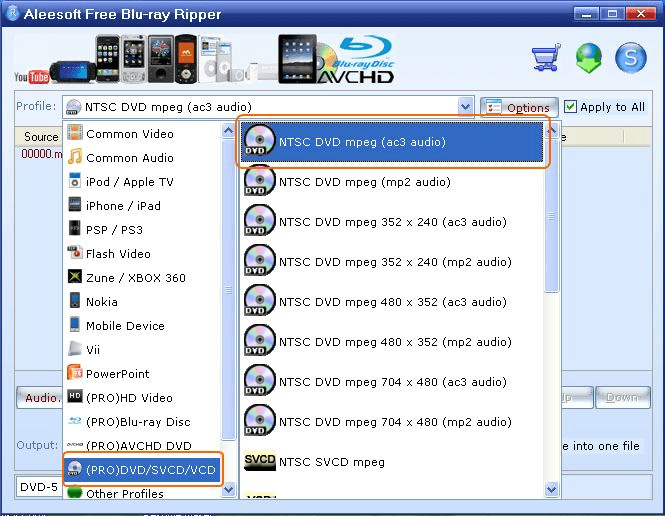Image resolution: width=665 pixels, height=516 pixels.
Task: Click the app logo in title bar
Action: 13,13
